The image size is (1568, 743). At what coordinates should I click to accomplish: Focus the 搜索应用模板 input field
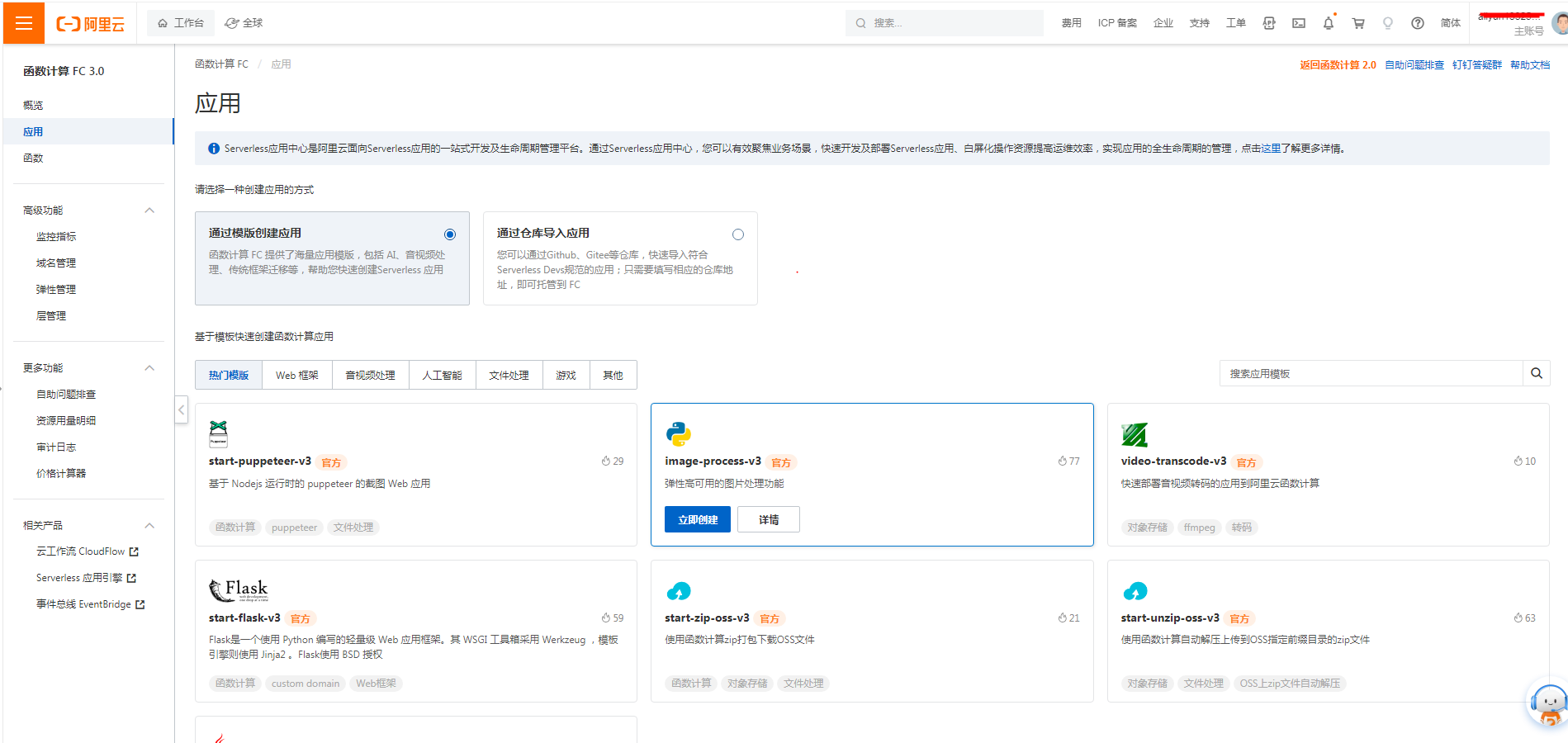pyautogui.click(x=1371, y=373)
